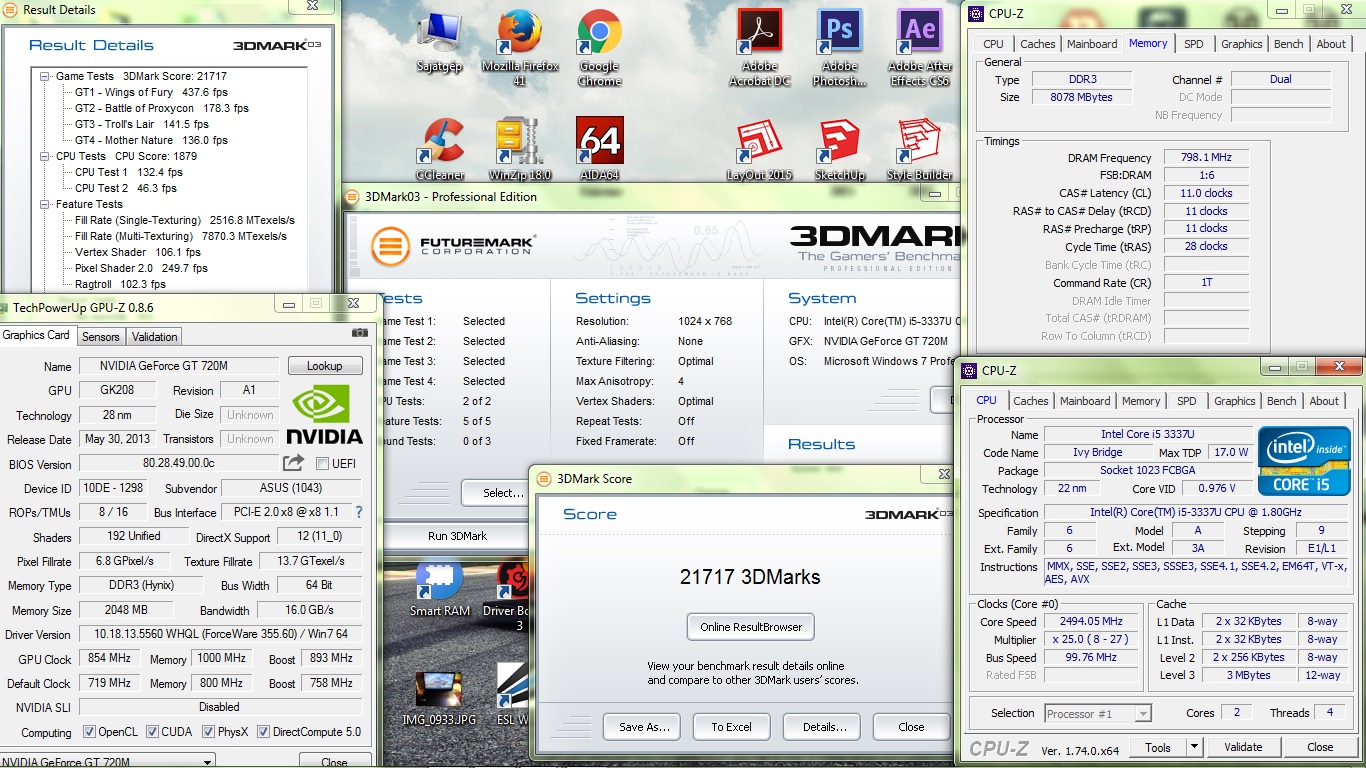Toggle the CUDA computing checkbox
The image size is (1366, 768).
pyautogui.click(x=152, y=732)
